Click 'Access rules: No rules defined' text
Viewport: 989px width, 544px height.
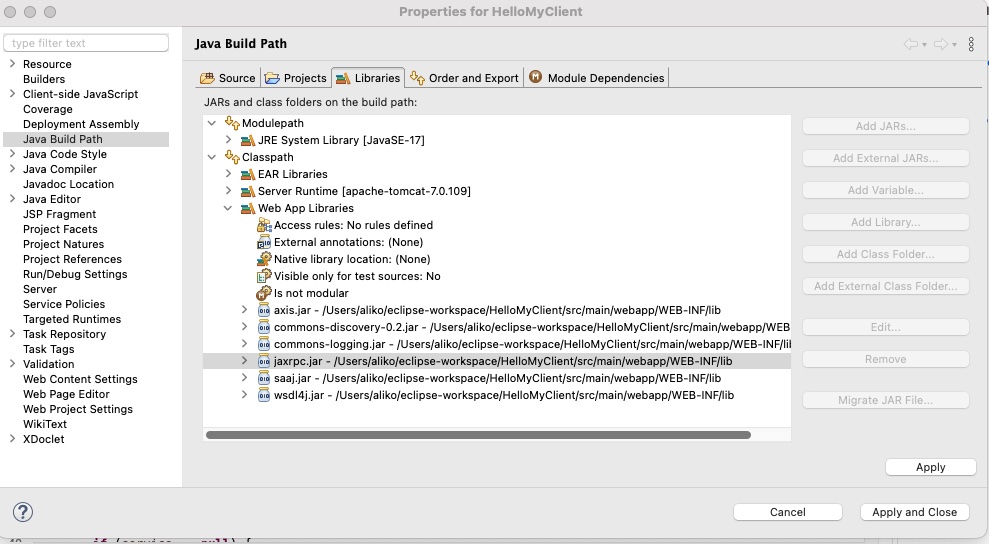click(x=353, y=225)
